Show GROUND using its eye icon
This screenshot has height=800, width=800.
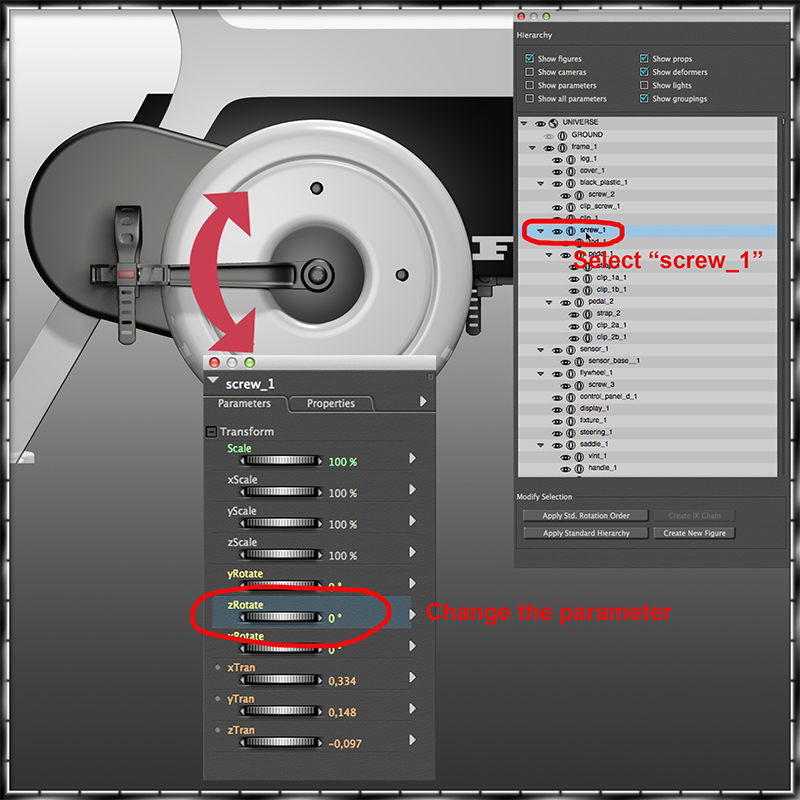click(x=548, y=136)
